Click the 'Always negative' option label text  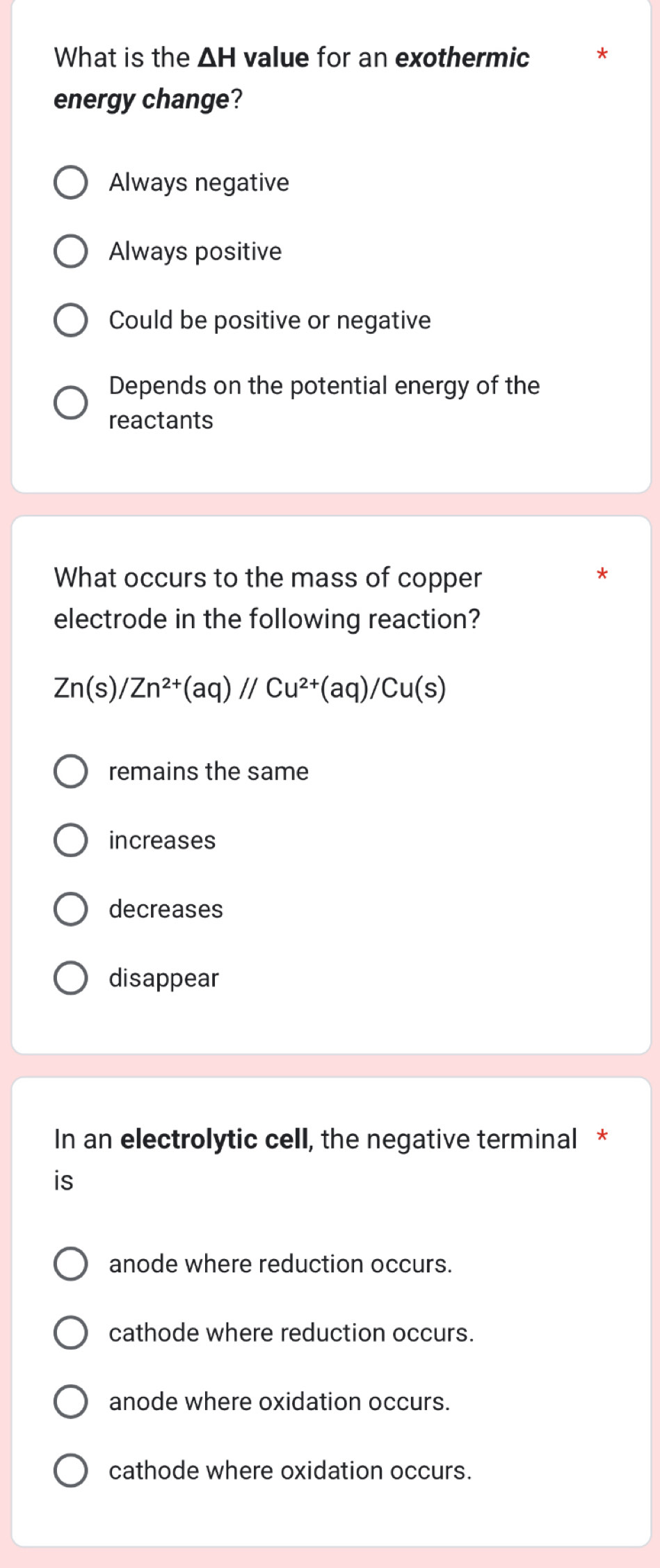coord(197,183)
